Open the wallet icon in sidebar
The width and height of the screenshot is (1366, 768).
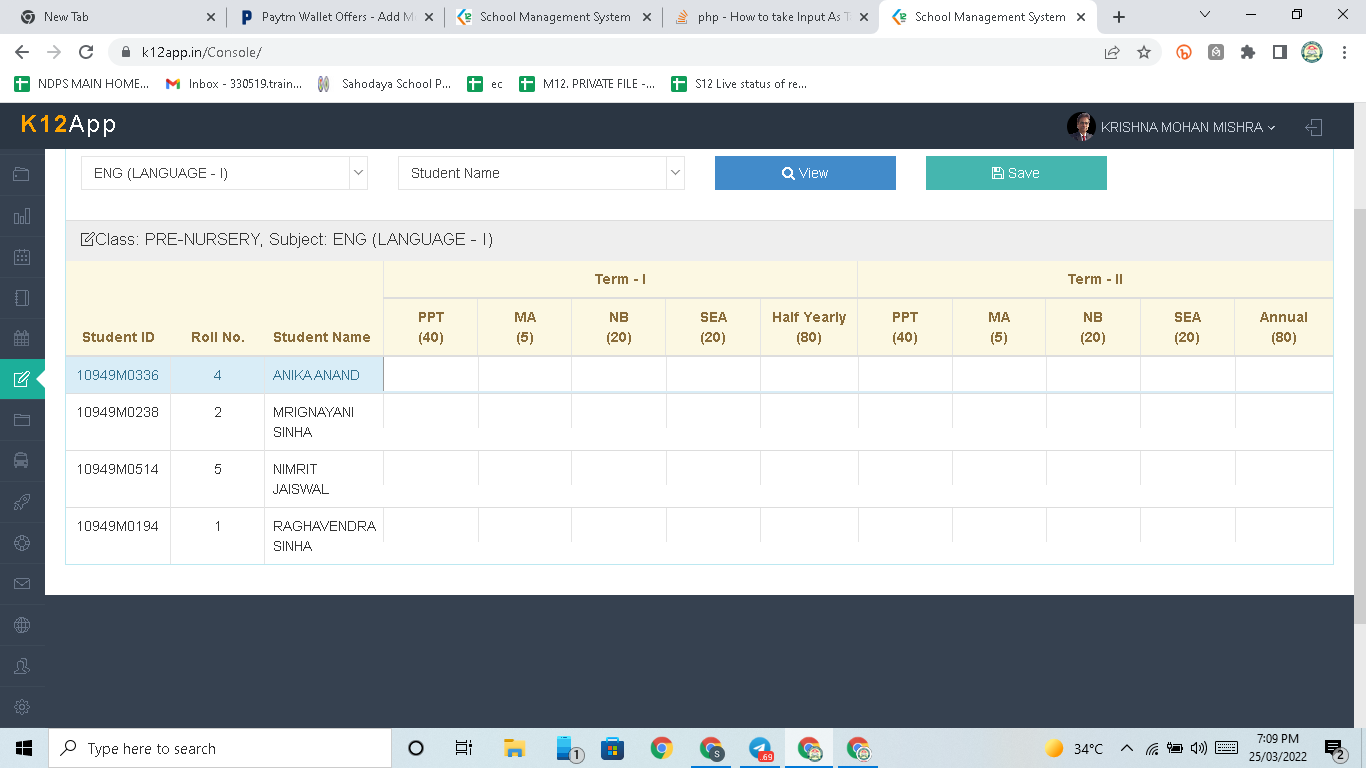coord(22,174)
